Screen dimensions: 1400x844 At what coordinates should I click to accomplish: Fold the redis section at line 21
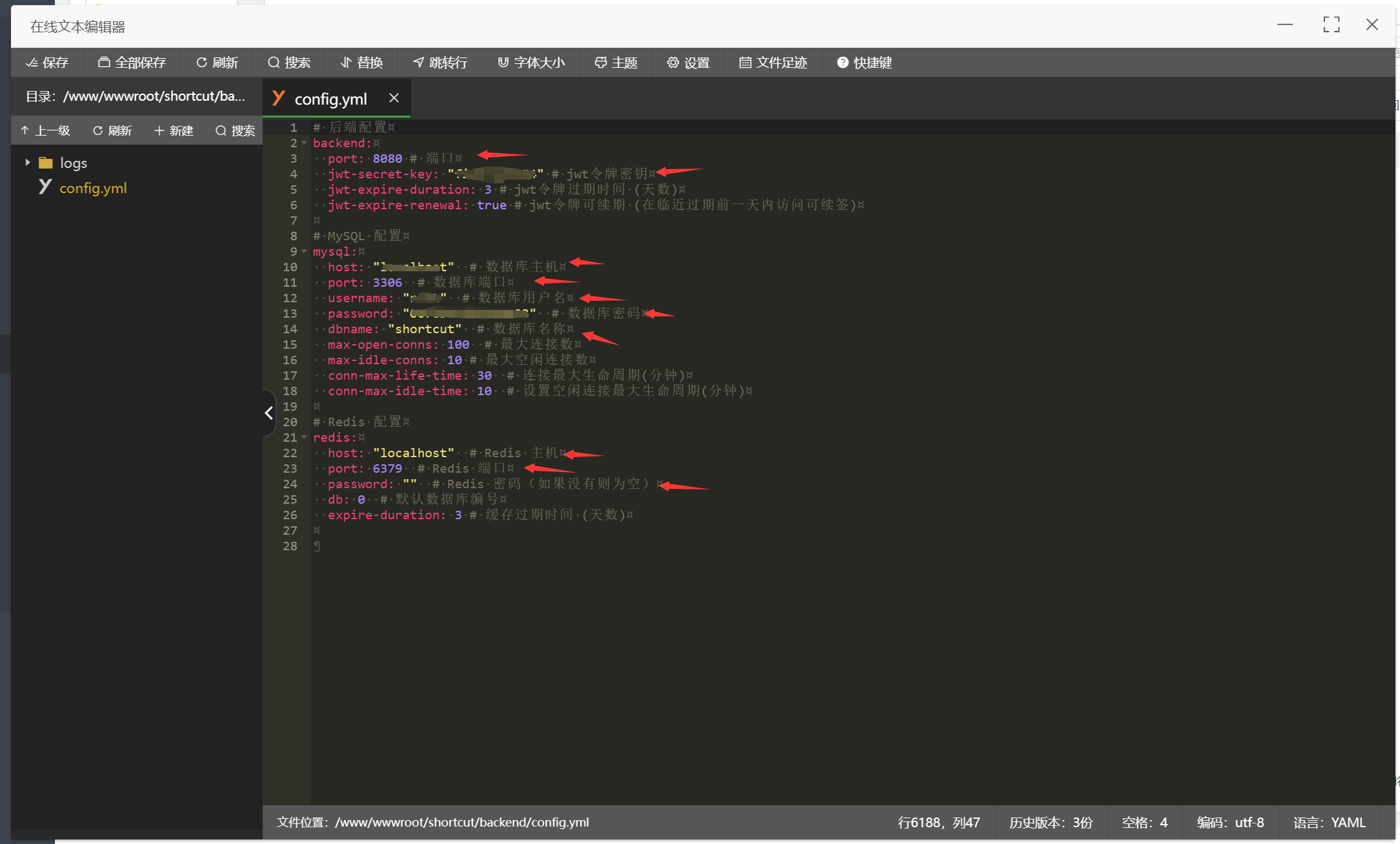[x=304, y=437]
